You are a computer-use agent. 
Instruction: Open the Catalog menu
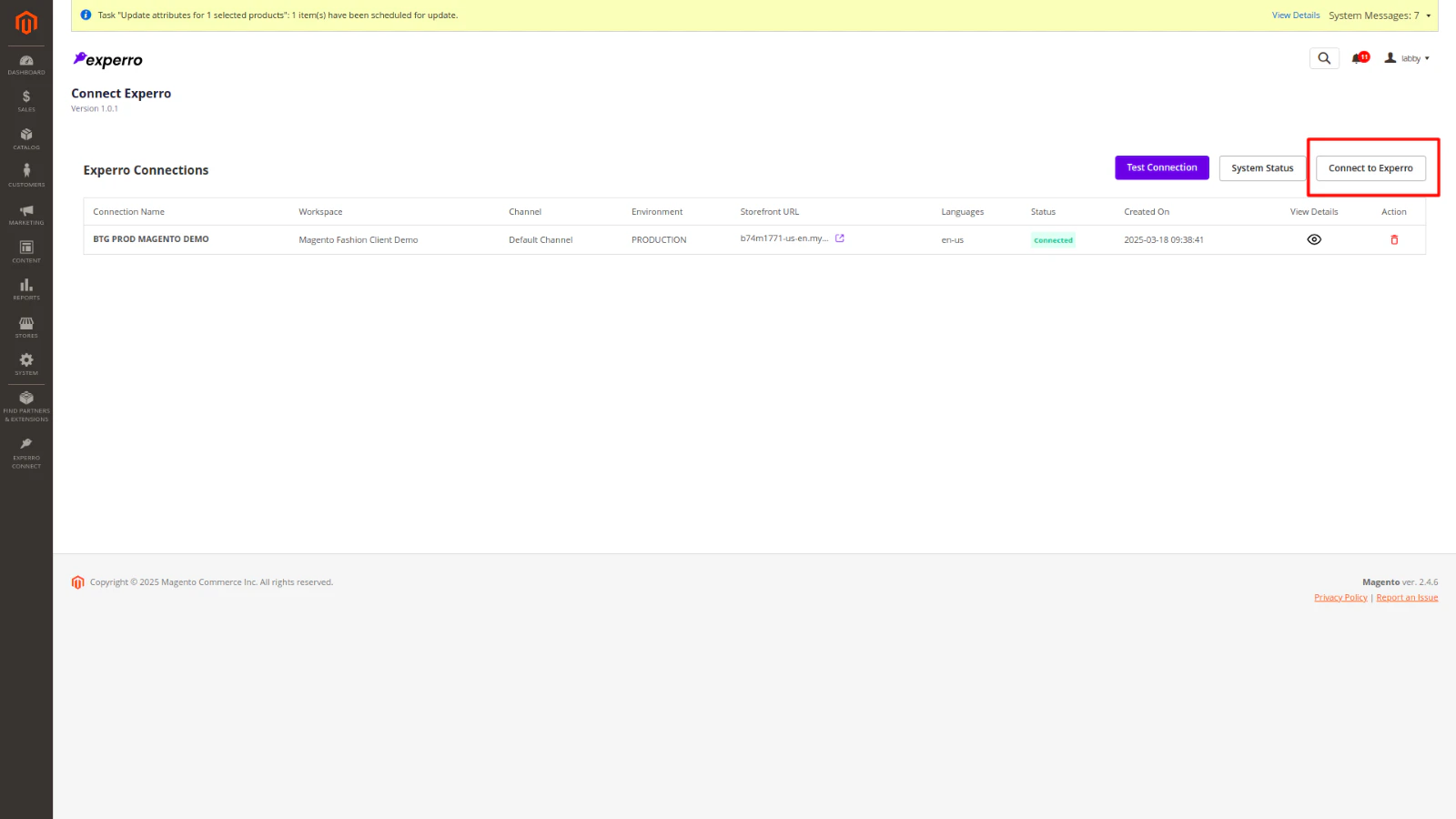click(x=26, y=139)
